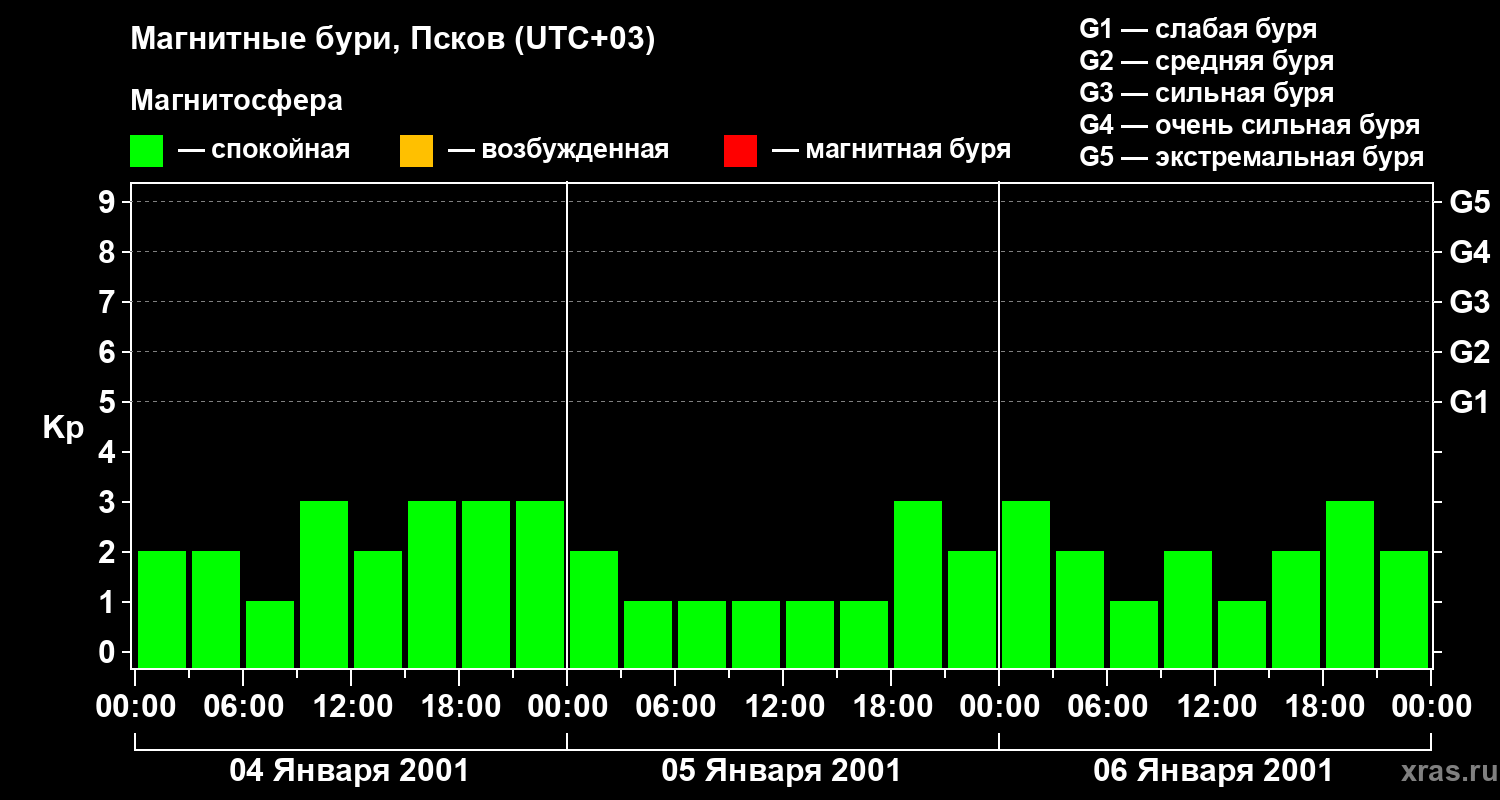1500x800 pixels.
Task: Click the '— спокойная' legend label
Action: tap(264, 150)
